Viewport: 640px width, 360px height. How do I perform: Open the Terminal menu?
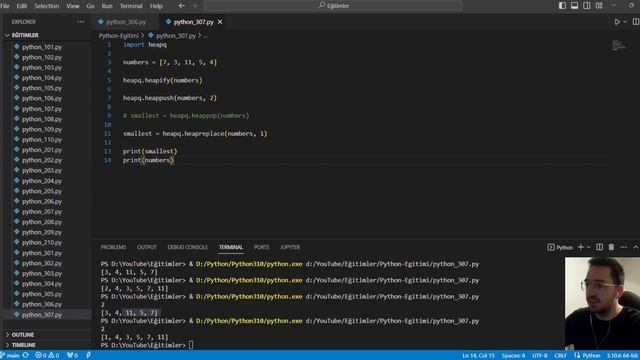(x=131, y=6)
